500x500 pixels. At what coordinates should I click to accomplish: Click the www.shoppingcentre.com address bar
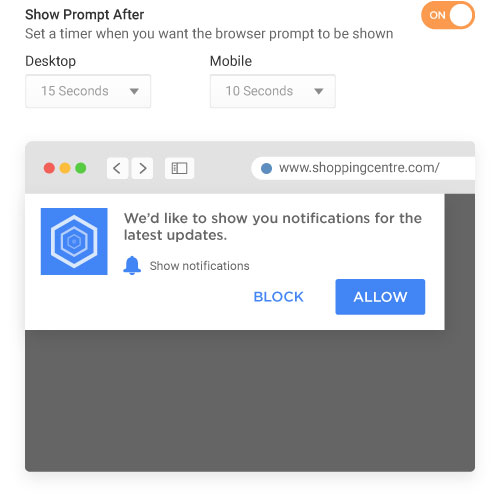point(363,168)
